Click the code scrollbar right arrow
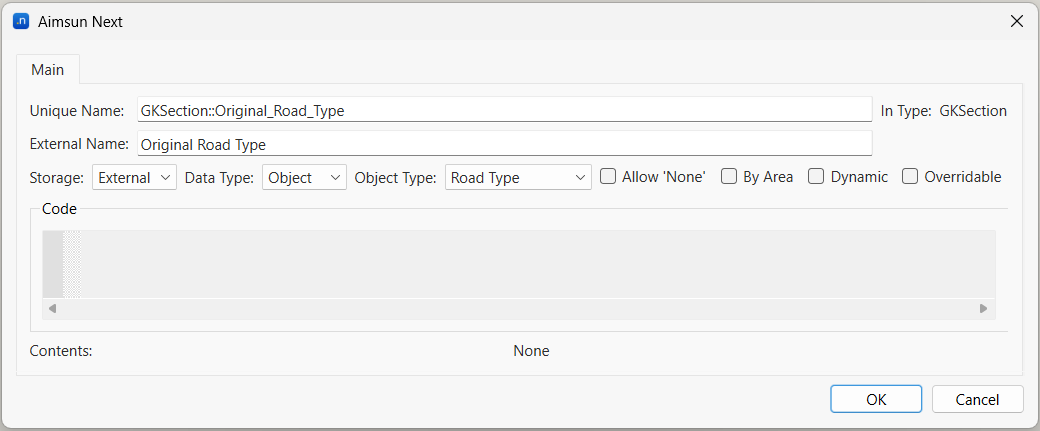The width and height of the screenshot is (1040, 431). 984,308
